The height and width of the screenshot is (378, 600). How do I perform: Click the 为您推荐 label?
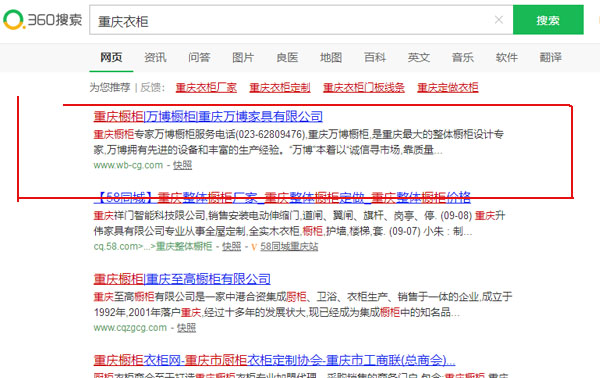pyautogui.click(x=110, y=88)
